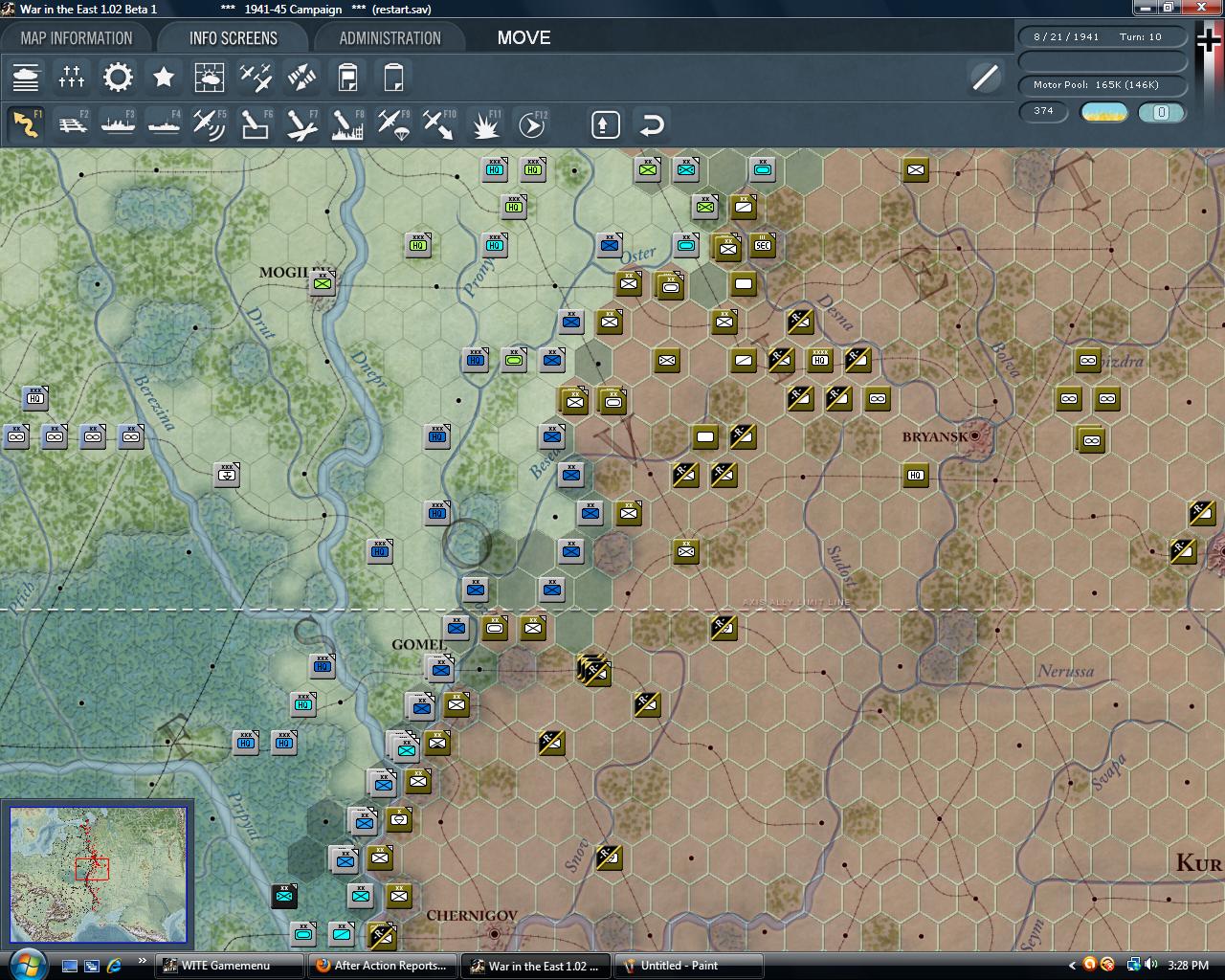Open the victory star icon screen
This screenshot has width=1225, height=980.
point(164,78)
